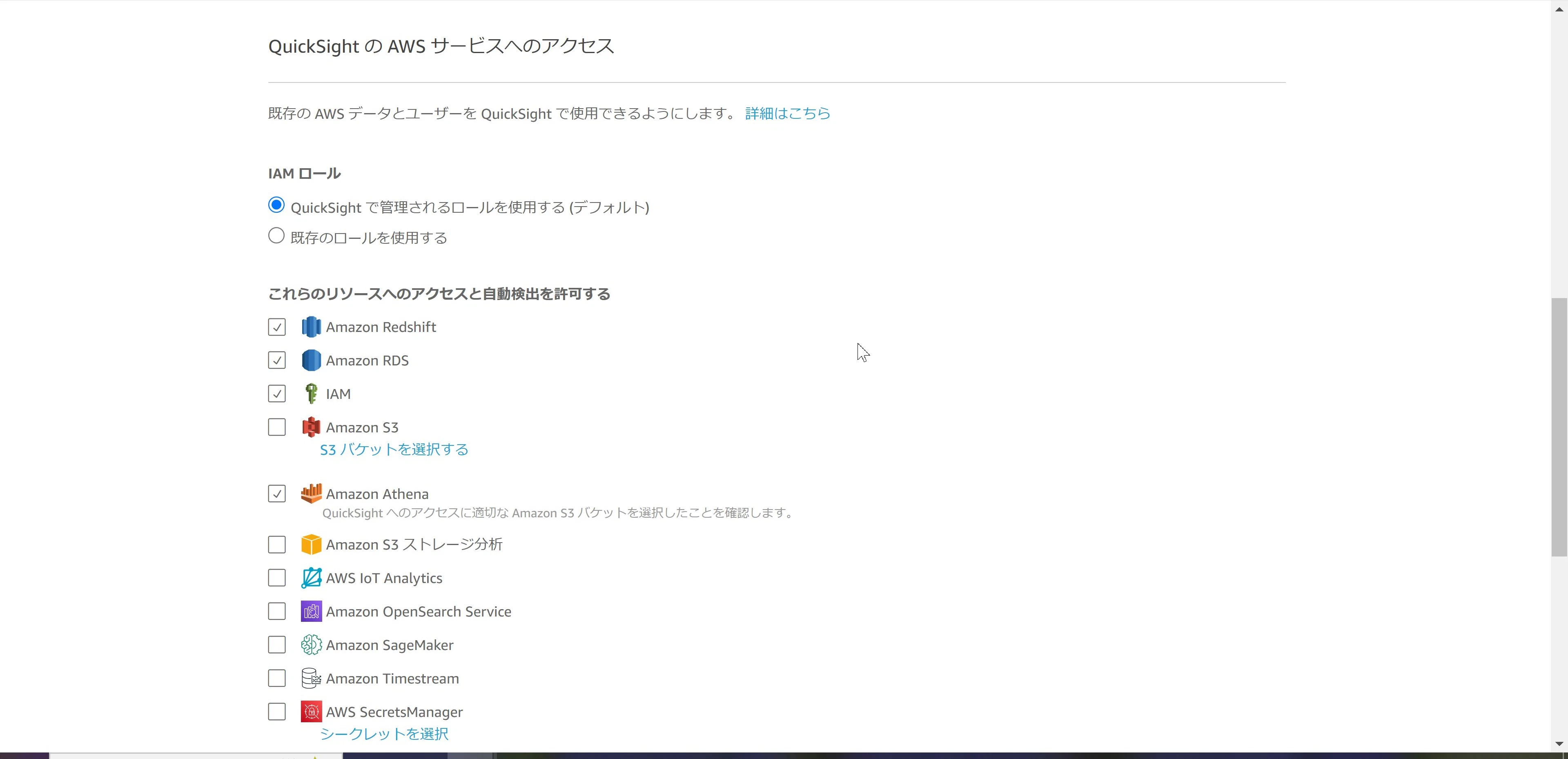Screen dimensions: 1568x759
Task: Click the Amazon Athena icon
Action: click(311, 494)
